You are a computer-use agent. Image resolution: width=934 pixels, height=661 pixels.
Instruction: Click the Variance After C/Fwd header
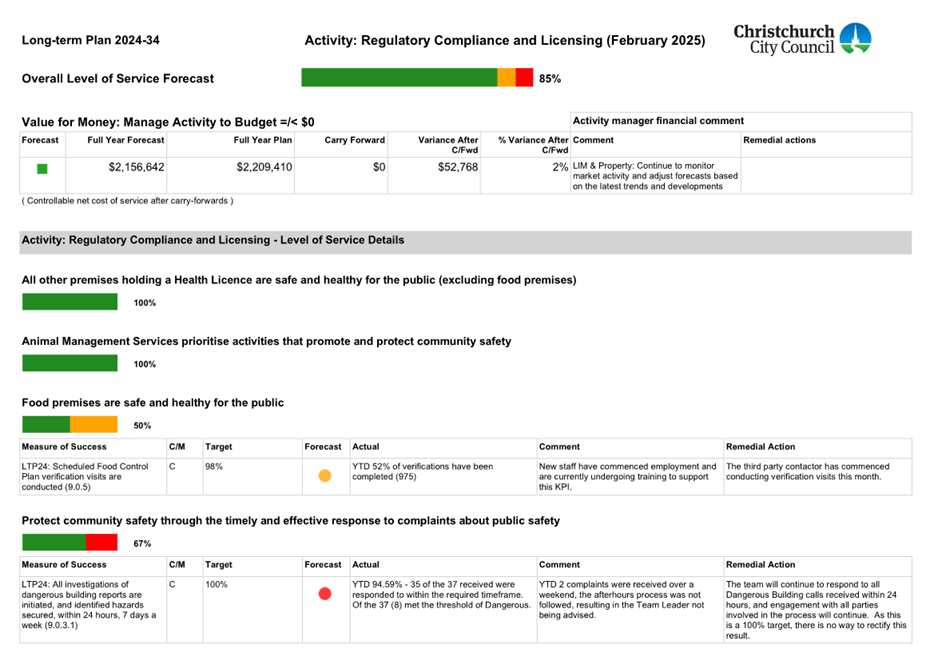point(448,145)
